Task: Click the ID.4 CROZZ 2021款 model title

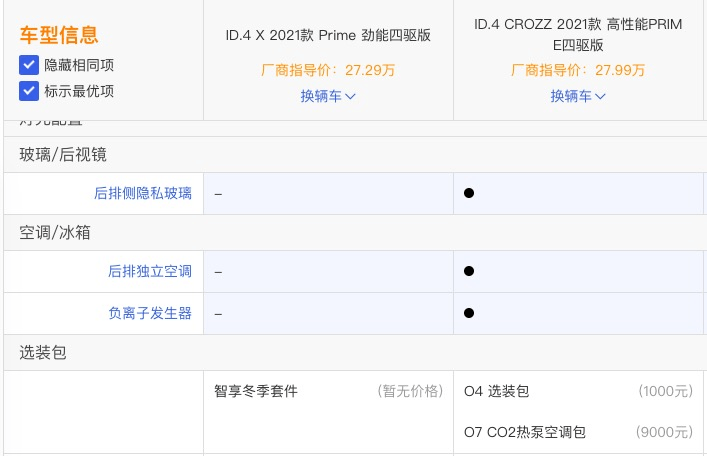Action: (x=578, y=34)
